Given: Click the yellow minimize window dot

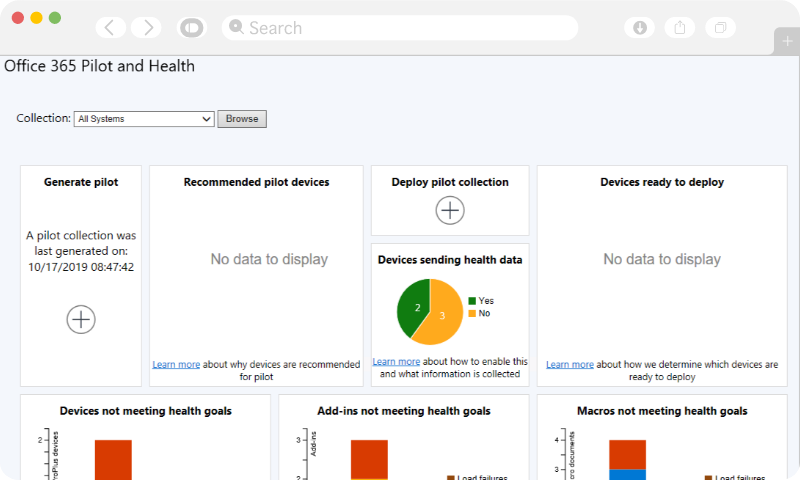Looking at the screenshot, I should pos(36,18).
